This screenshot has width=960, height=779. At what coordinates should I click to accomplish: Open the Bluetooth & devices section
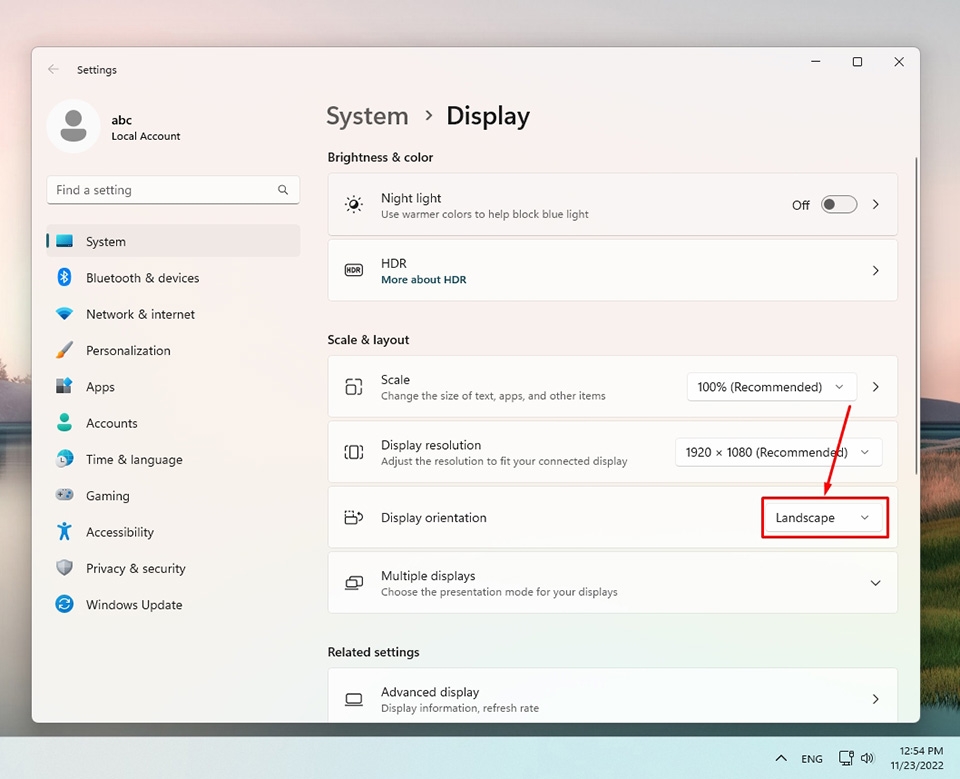pos(143,277)
